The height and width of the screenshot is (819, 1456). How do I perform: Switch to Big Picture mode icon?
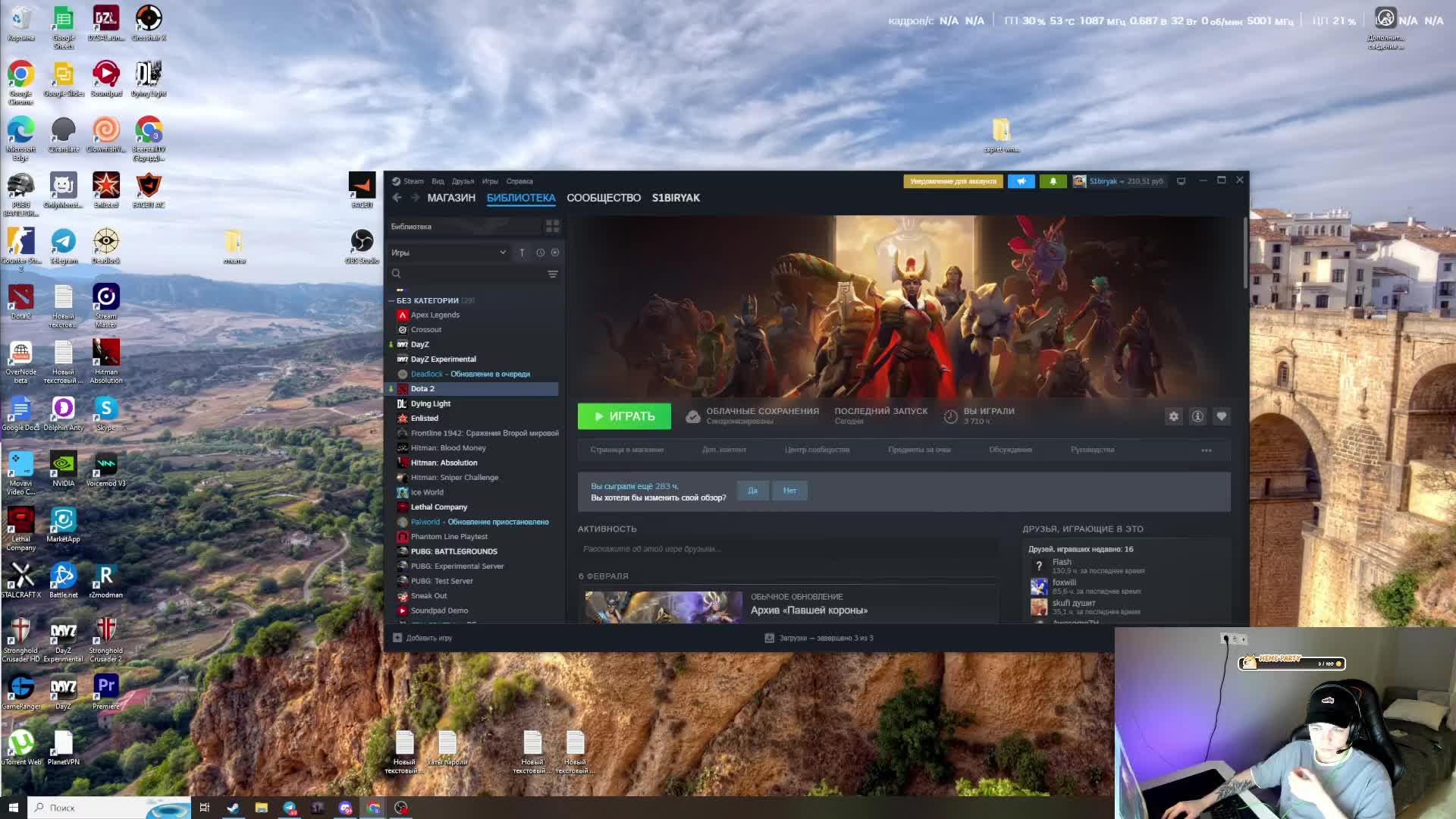pyautogui.click(x=1181, y=181)
